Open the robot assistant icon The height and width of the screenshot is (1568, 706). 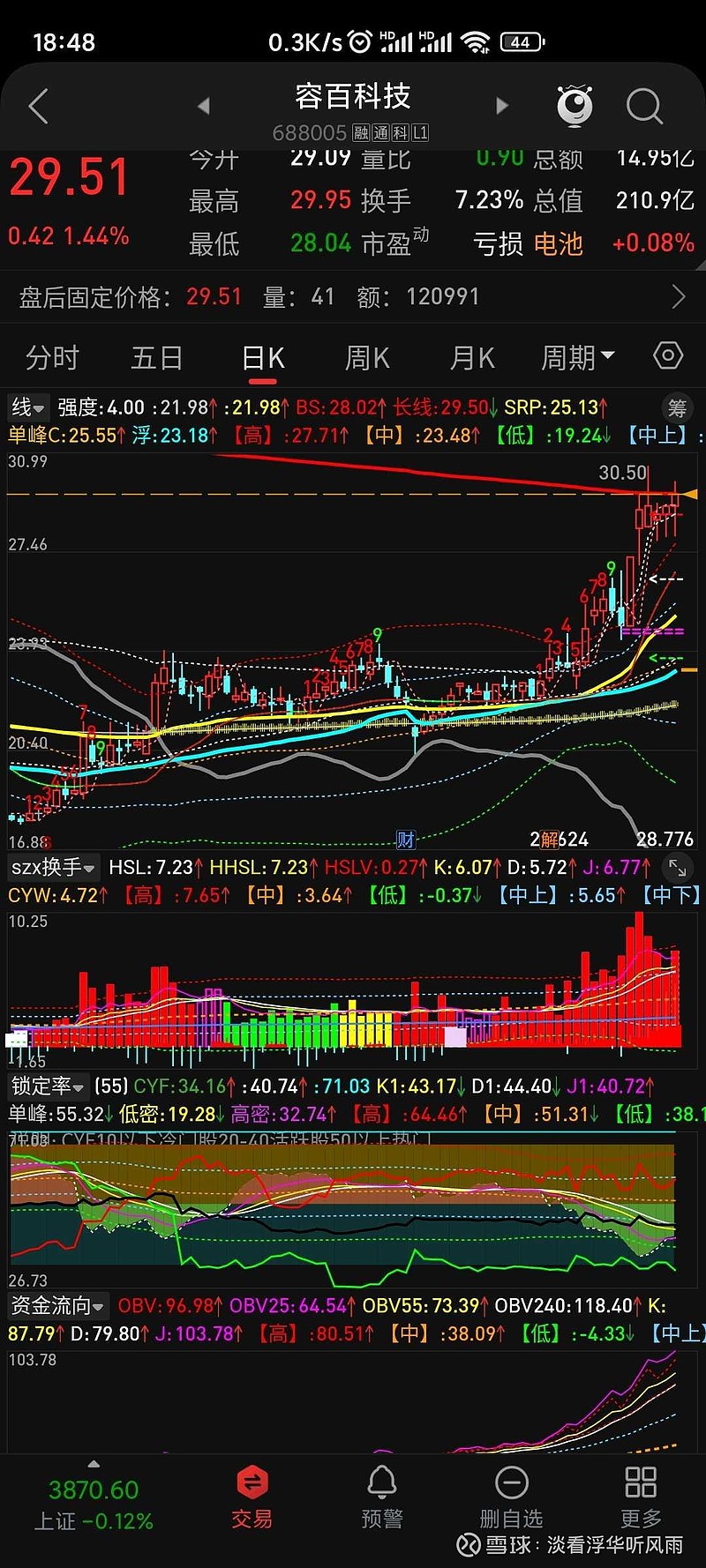(x=575, y=106)
